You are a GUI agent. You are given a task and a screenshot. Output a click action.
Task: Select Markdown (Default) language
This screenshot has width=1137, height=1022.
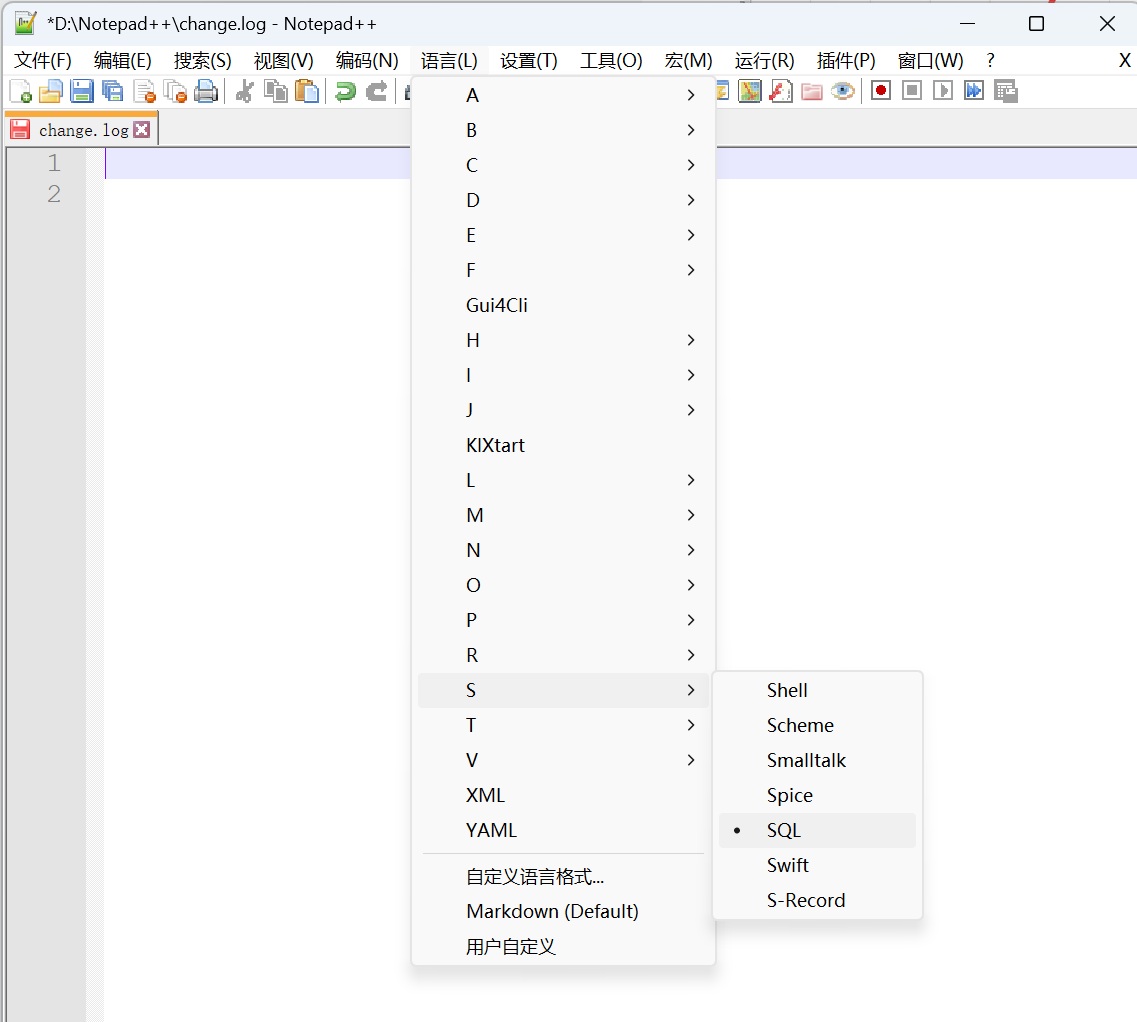pos(553,911)
